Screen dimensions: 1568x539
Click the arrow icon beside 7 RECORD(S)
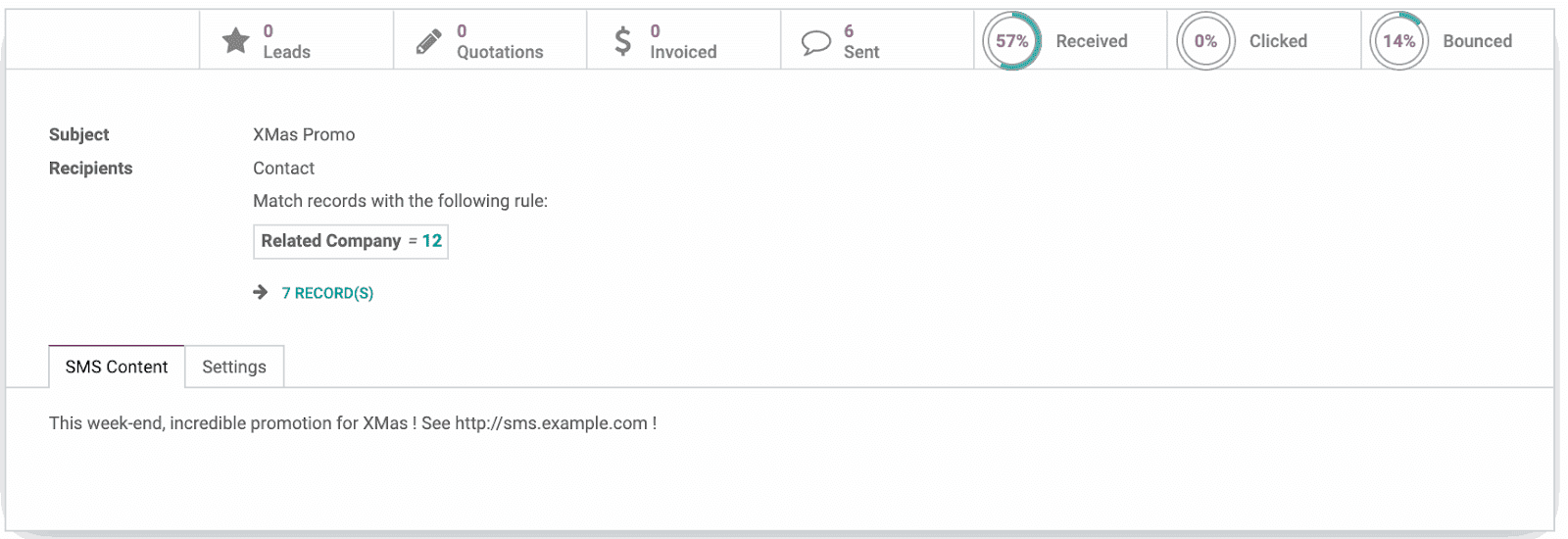261,292
